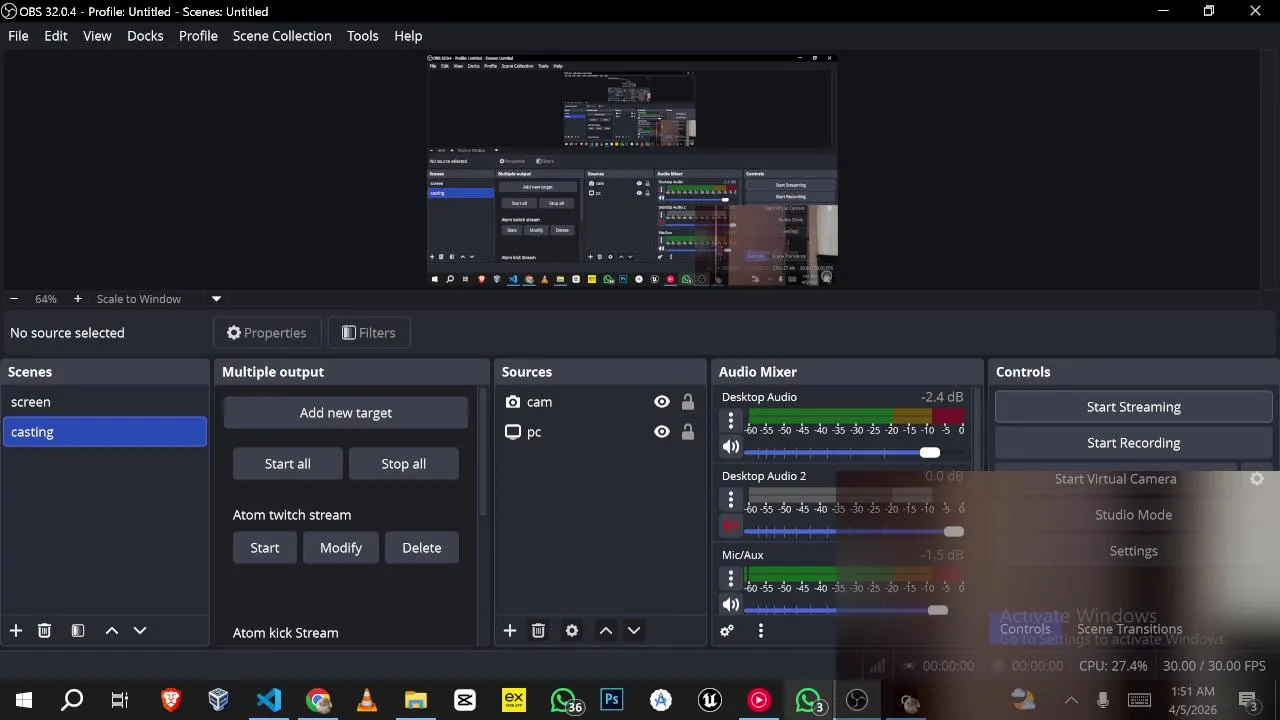
Task: Move selected source up
Action: (606, 631)
